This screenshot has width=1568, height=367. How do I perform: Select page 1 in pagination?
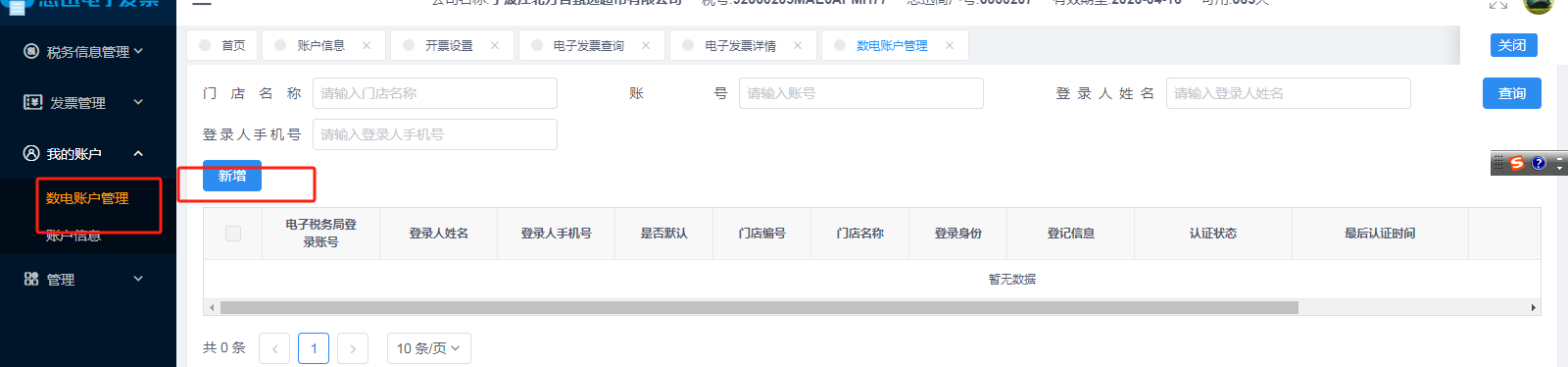(314, 348)
